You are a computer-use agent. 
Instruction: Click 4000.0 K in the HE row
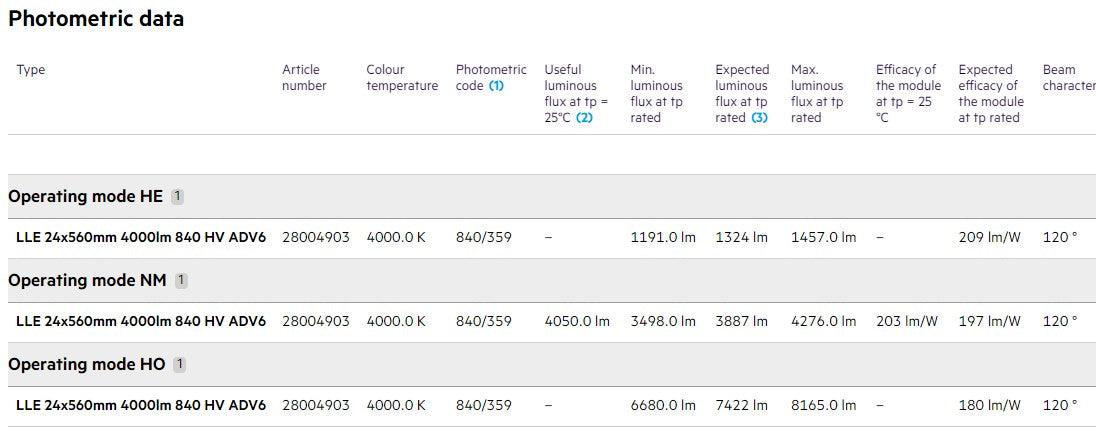[396, 238]
